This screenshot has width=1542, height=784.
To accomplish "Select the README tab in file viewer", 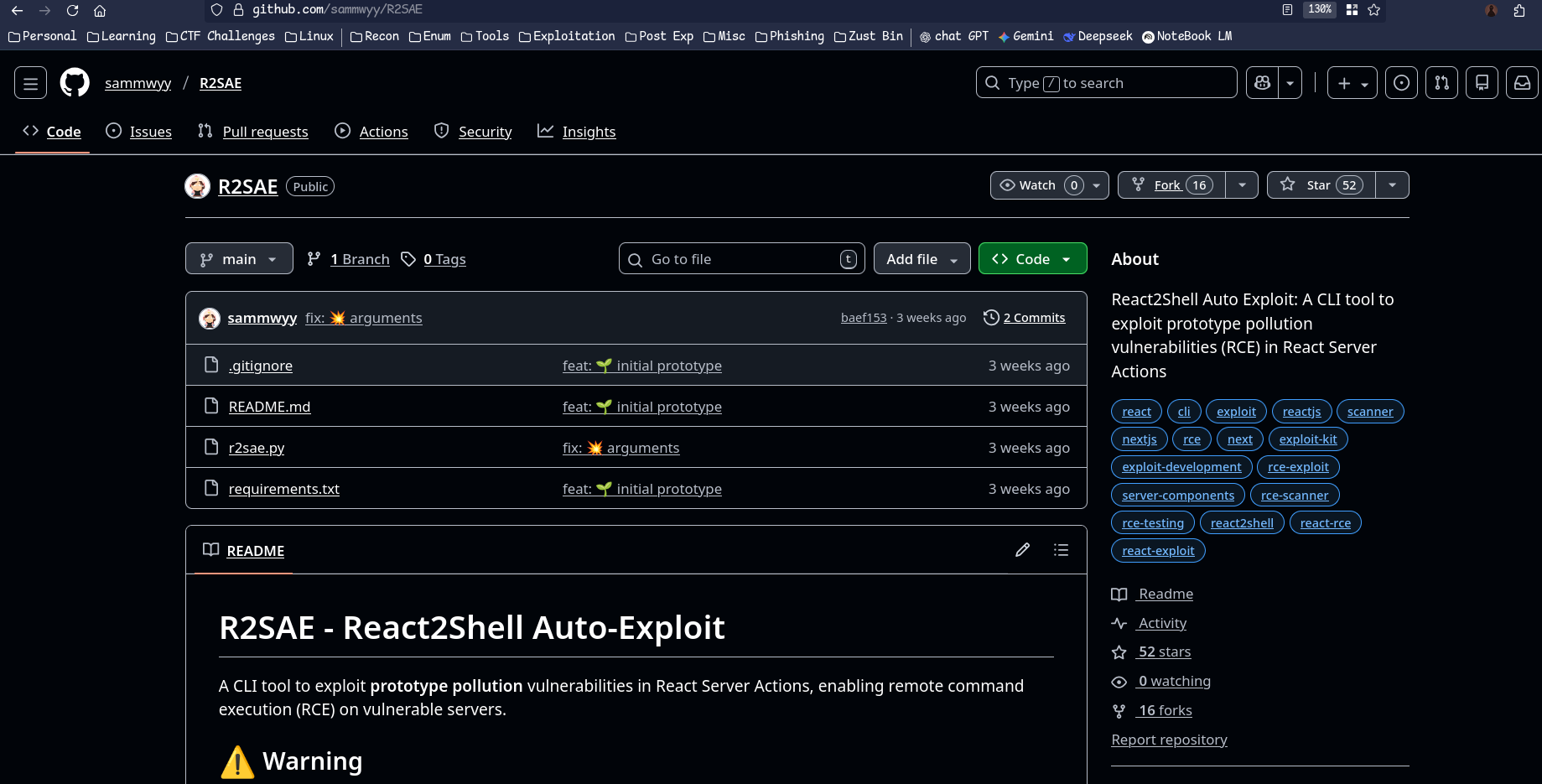I will (x=244, y=550).
